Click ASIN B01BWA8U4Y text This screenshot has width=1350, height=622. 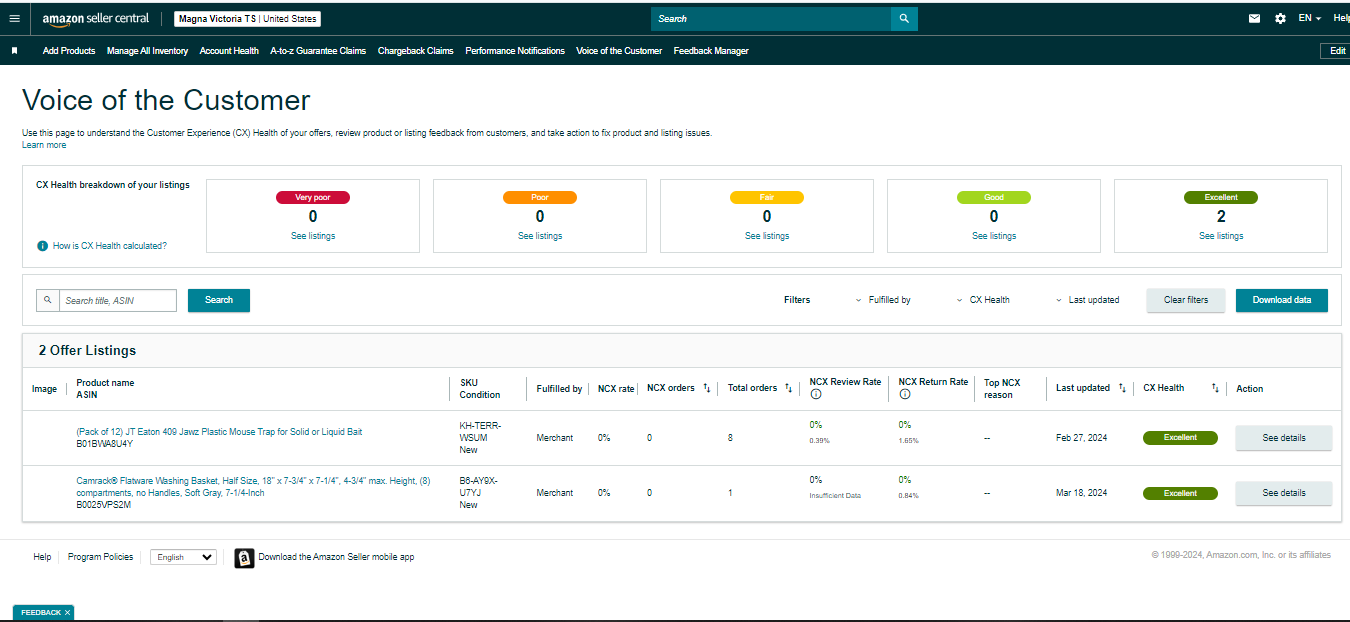[104, 444]
